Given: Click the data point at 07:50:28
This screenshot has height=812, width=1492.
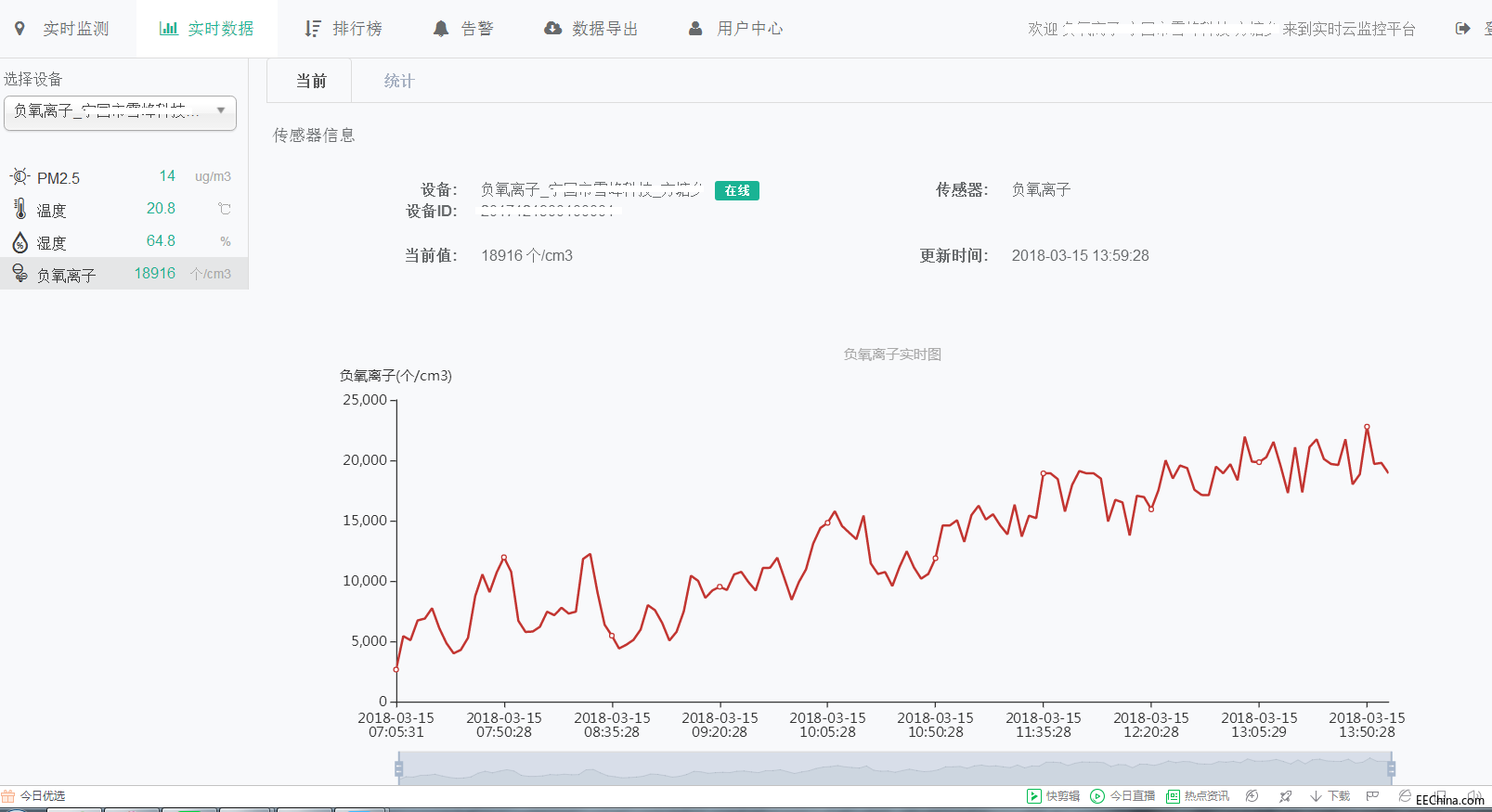Looking at the screenshot, I should pos(504,558).
